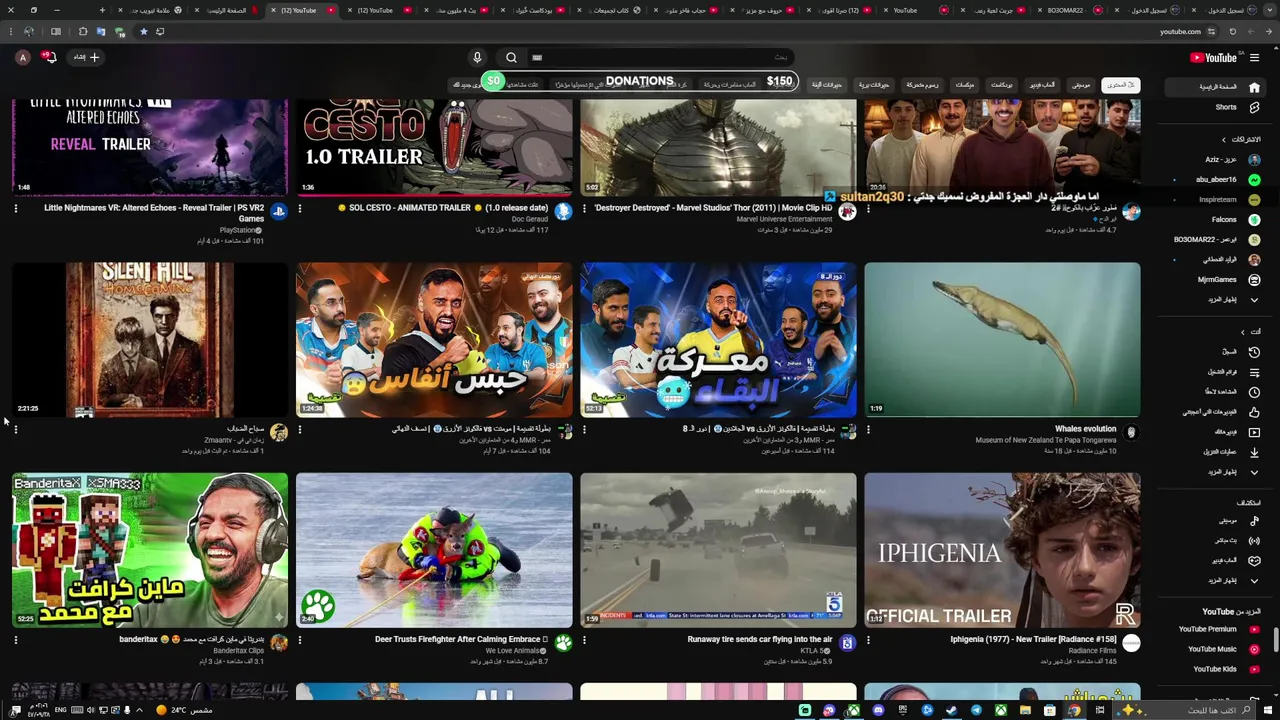Open Playlists (قوائم التشغيل) in the sidebar

point(1215,372)
